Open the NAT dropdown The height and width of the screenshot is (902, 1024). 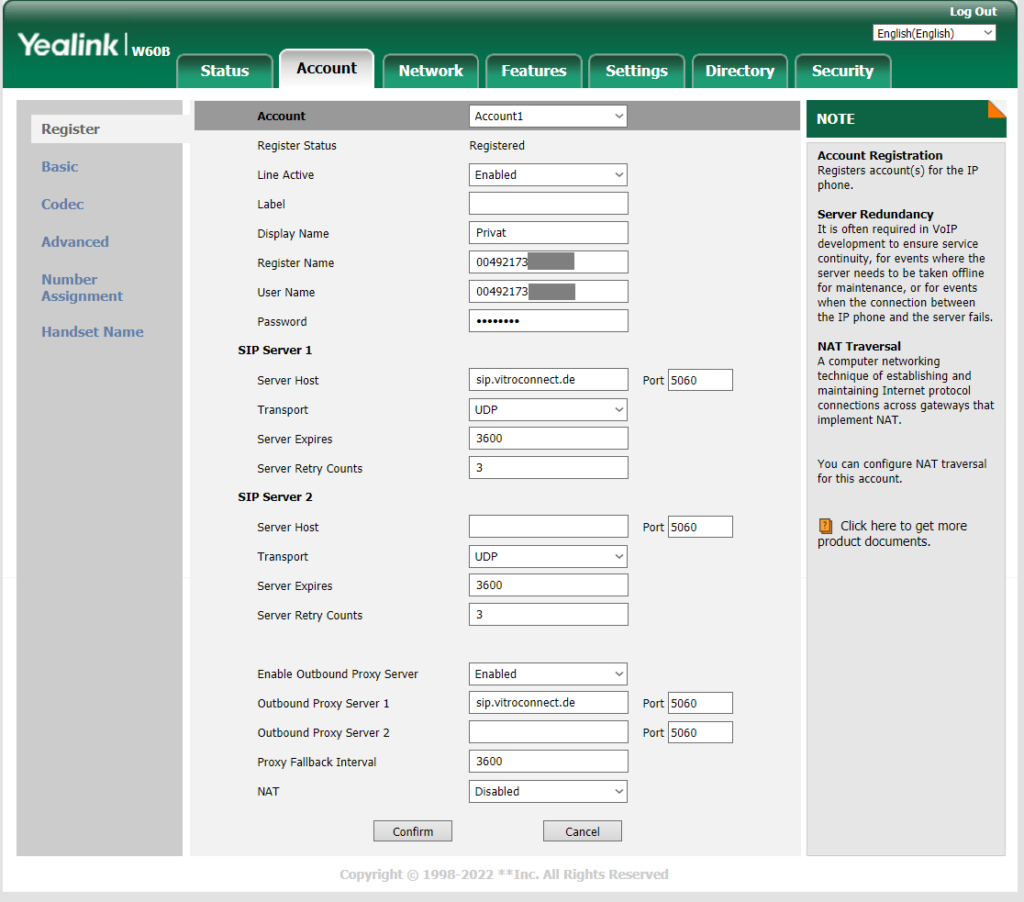(548, 792)
